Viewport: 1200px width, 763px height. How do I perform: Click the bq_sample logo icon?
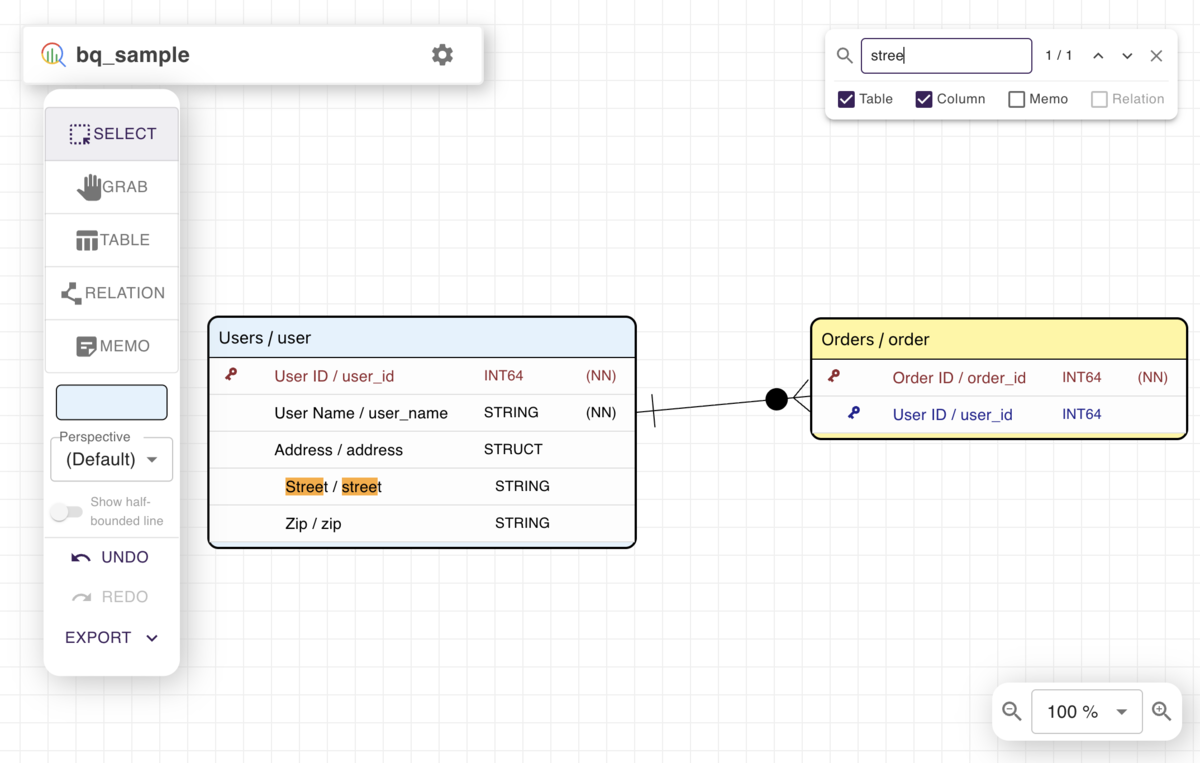tap(54, 55)
